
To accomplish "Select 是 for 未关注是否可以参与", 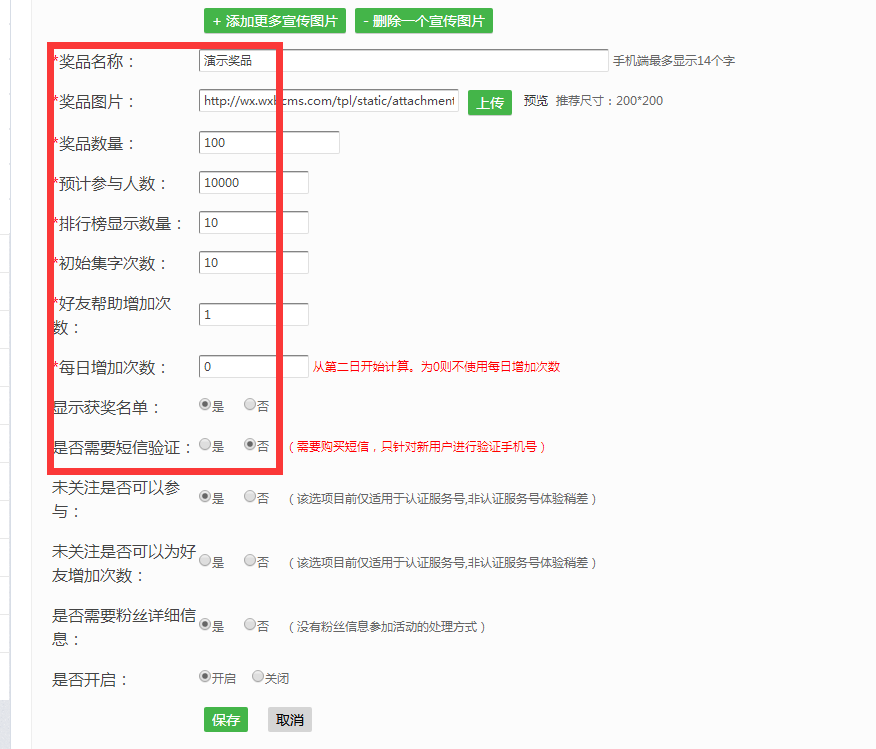I will (206, 497).
